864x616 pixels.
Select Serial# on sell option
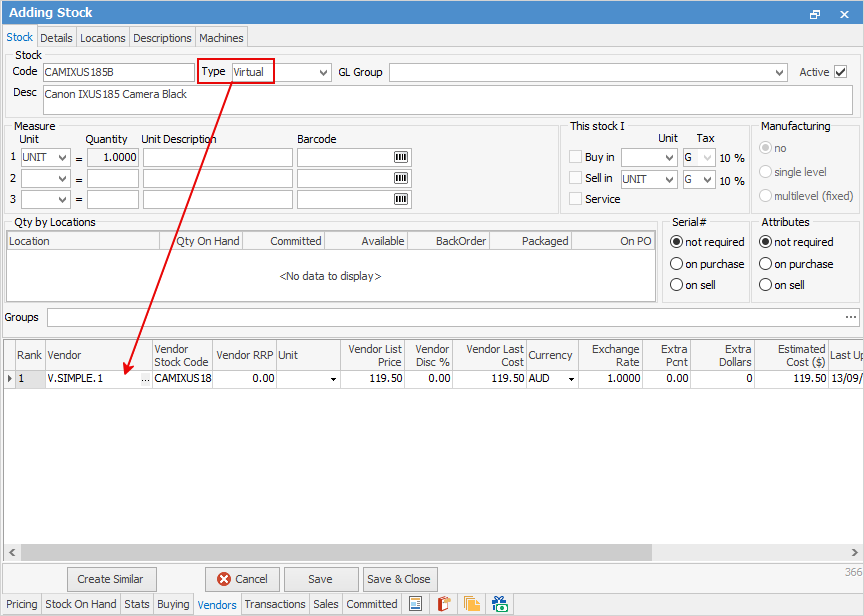click(676, 285)
